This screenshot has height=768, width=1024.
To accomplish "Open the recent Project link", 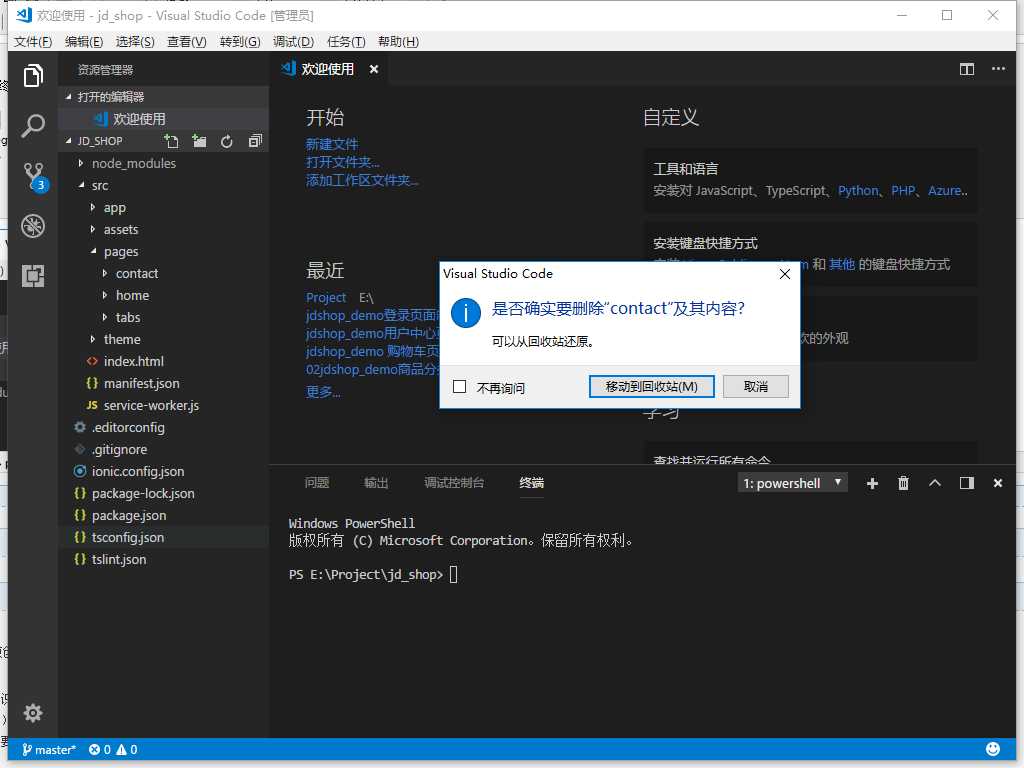I will point(326,298).
